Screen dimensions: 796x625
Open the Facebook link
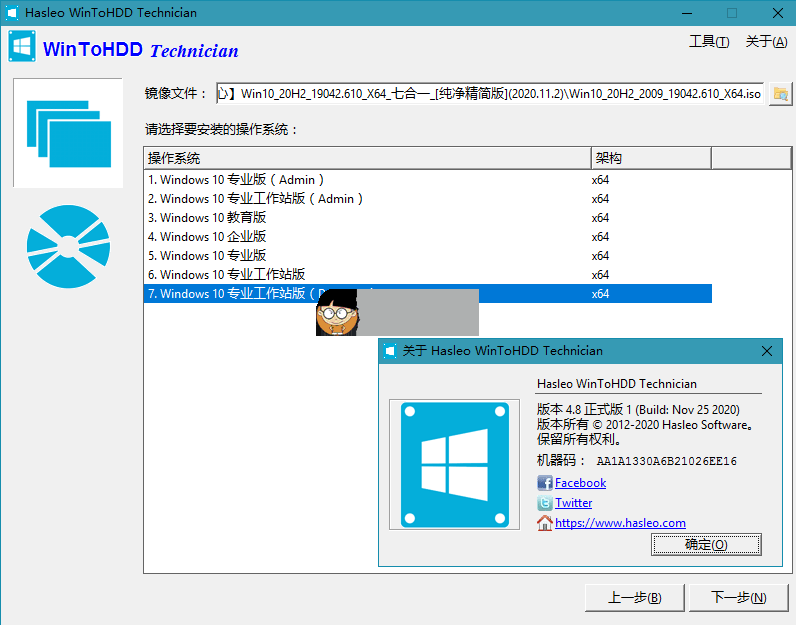580,483
